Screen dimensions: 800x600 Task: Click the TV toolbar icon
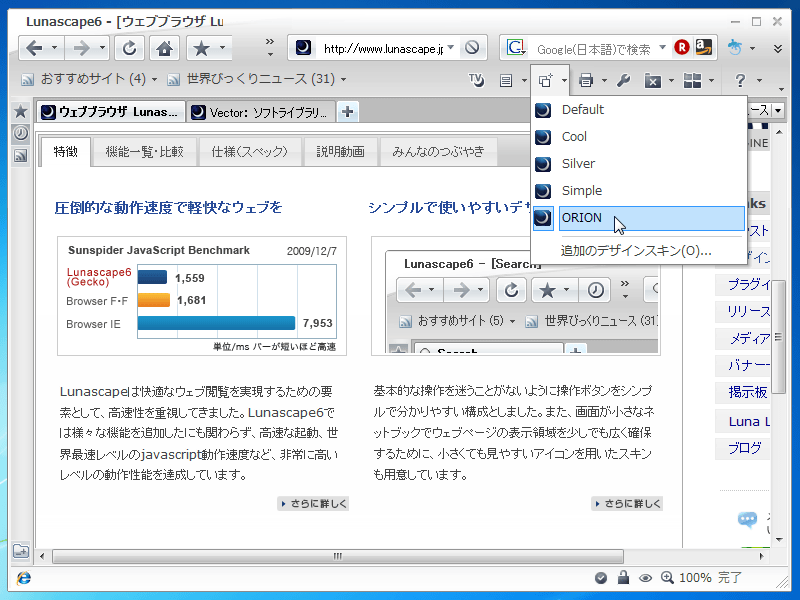(x=476, y=80)
